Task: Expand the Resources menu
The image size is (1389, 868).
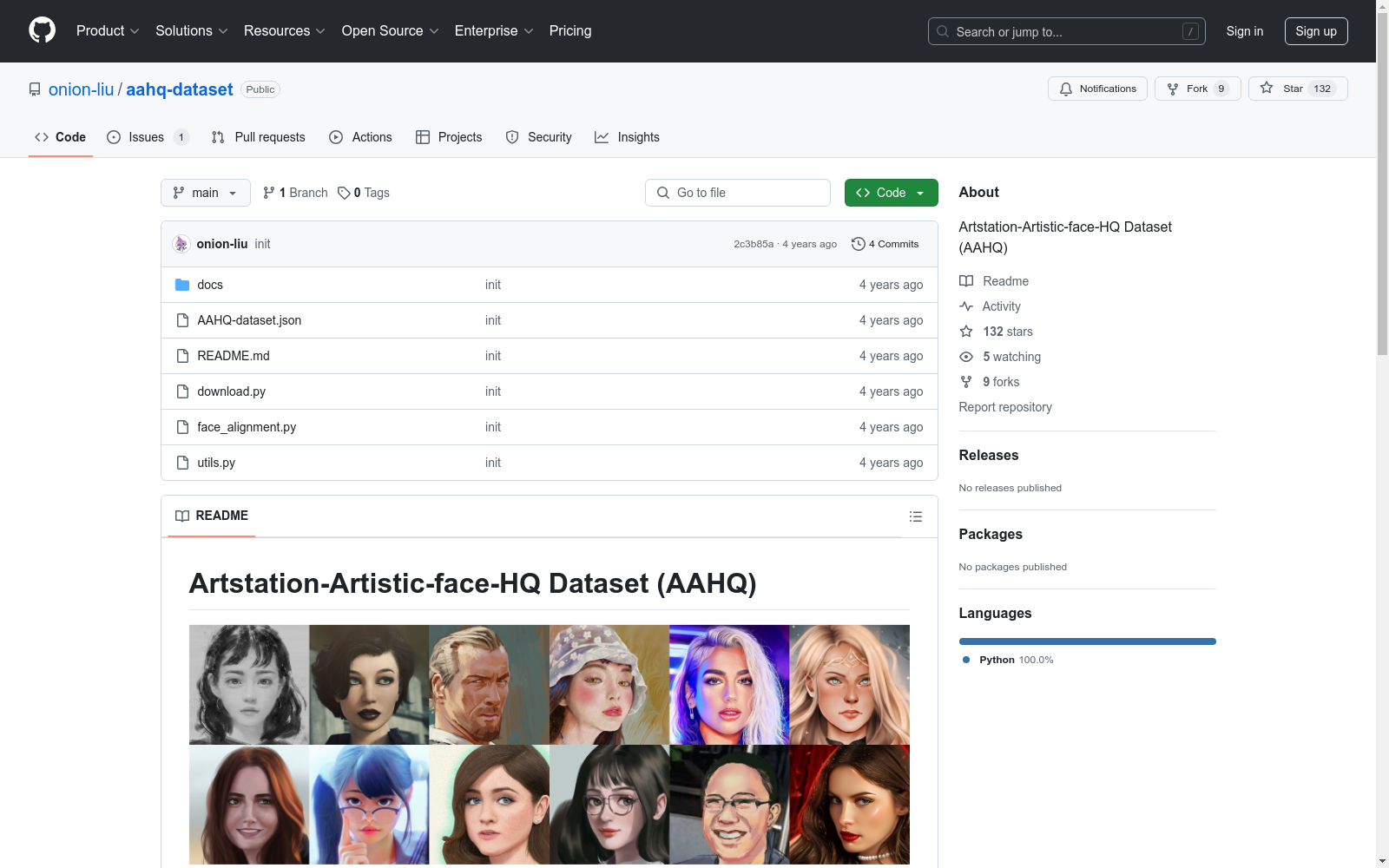Action: click(x=284, y=30)
